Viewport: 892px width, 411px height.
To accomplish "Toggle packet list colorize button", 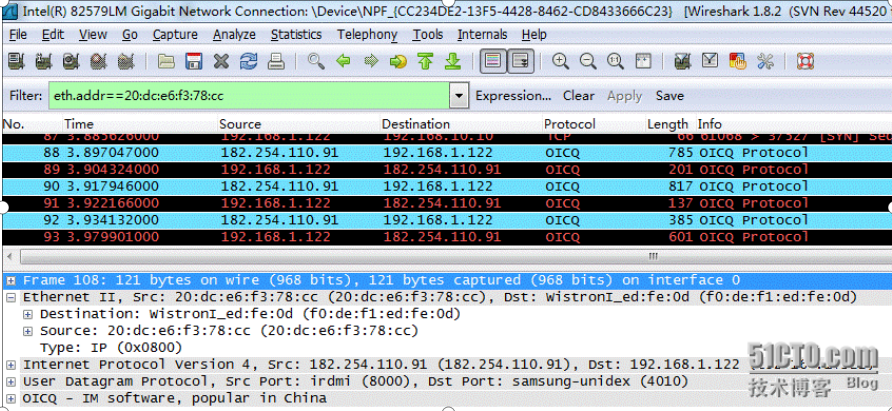I will click(x=493, y=61).
